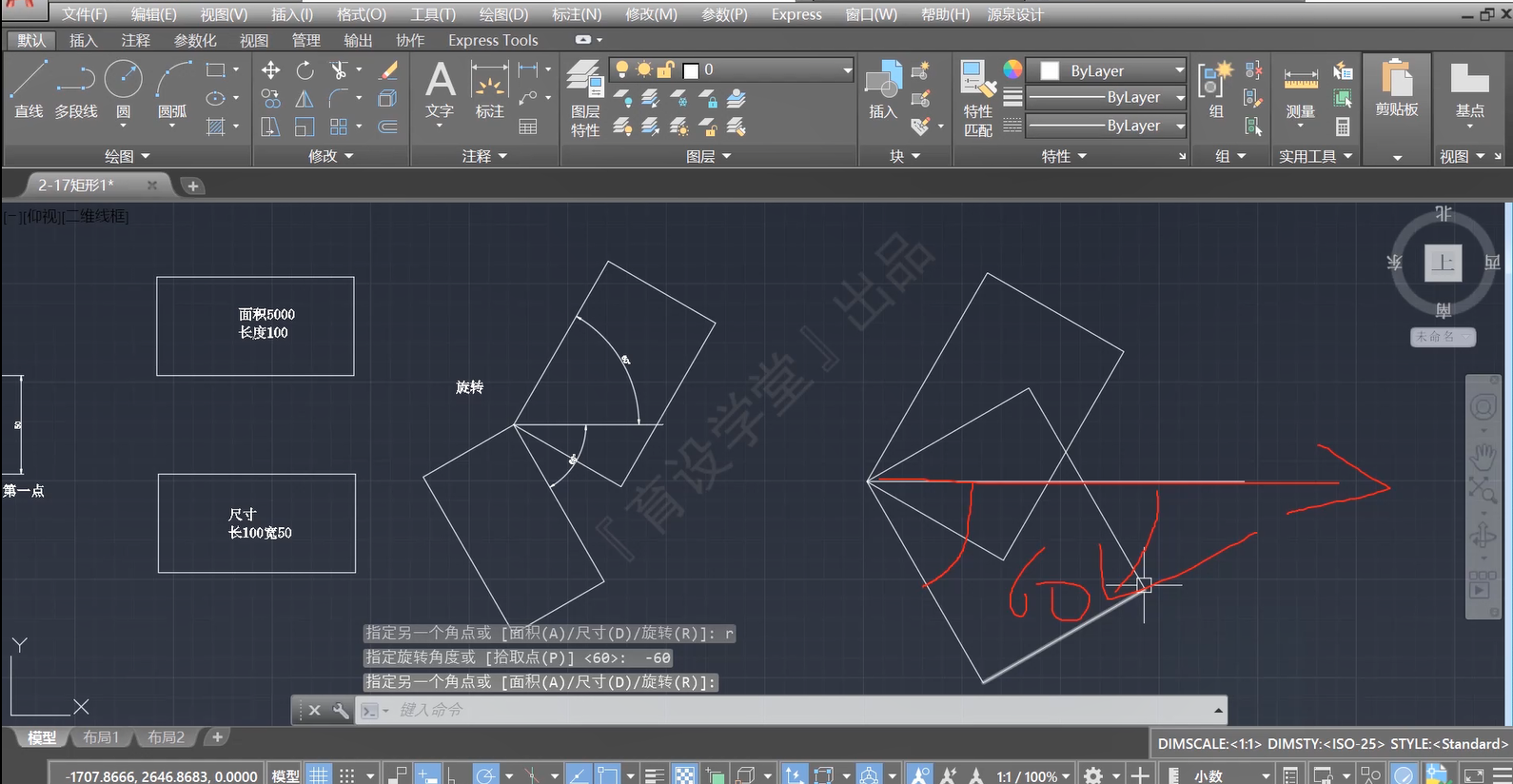Toggle transparency display in status bar

click(x=685, y=775)
